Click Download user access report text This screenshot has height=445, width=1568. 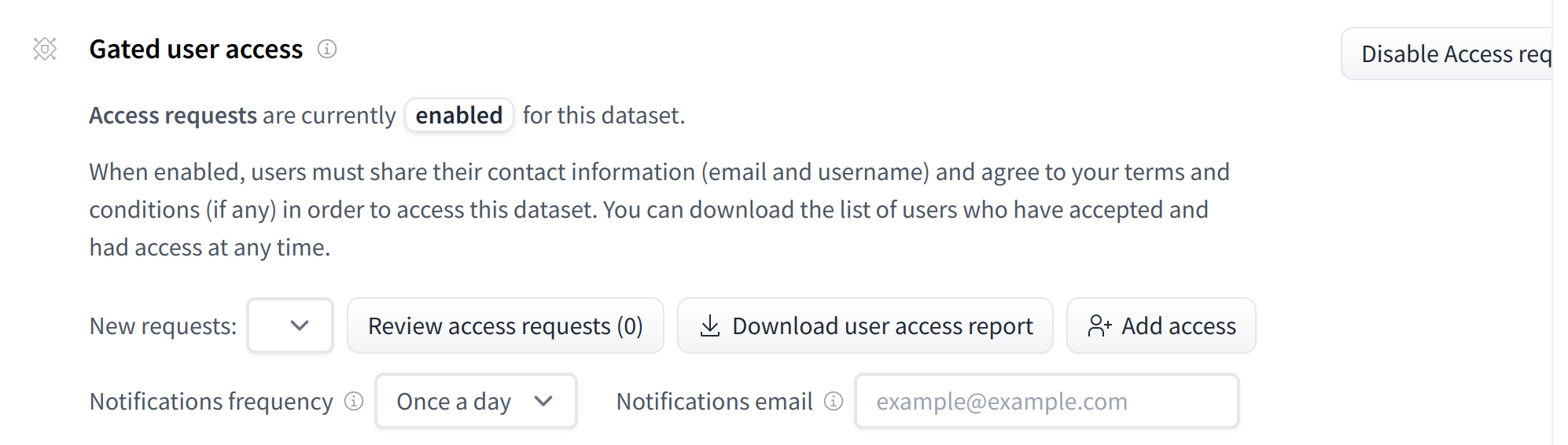(882, 325)
